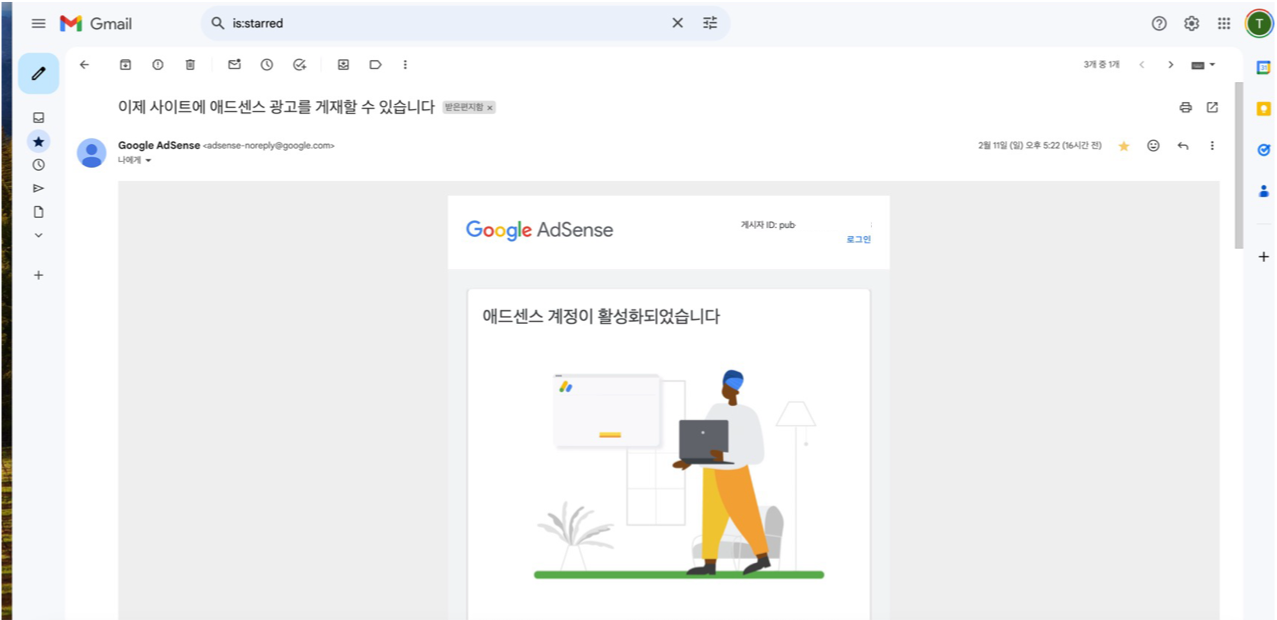Archive this email
The width and height of the screenshot is (1277, 620).
pos(125,64)
